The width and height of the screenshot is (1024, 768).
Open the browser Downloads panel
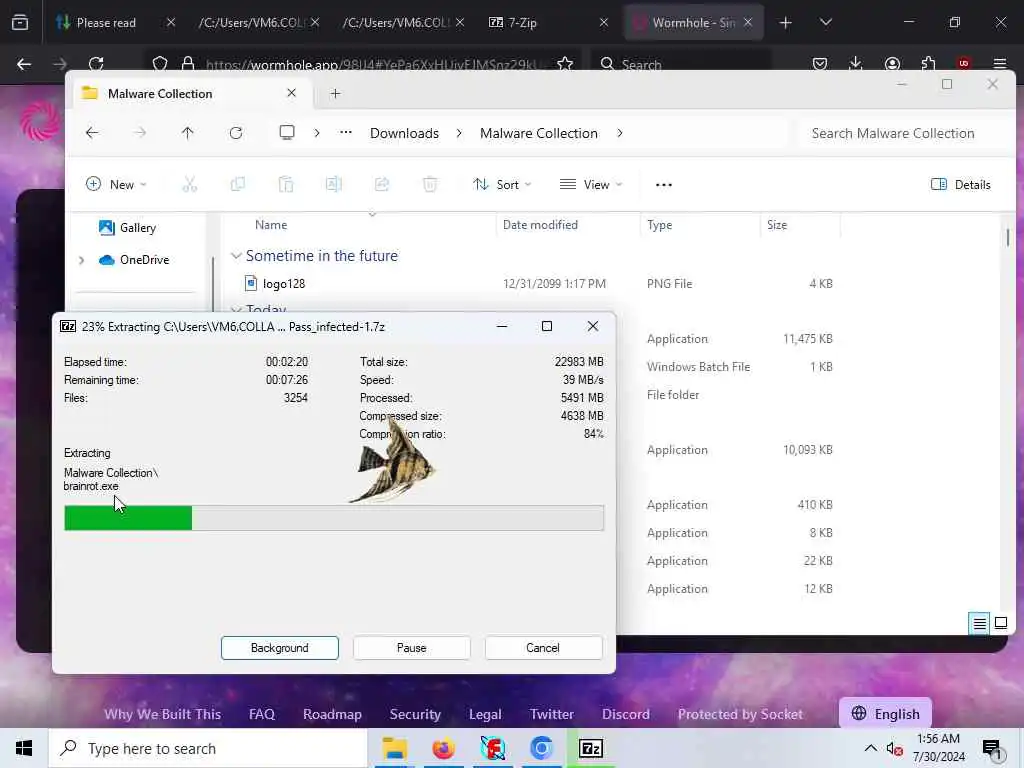(856, 64)
